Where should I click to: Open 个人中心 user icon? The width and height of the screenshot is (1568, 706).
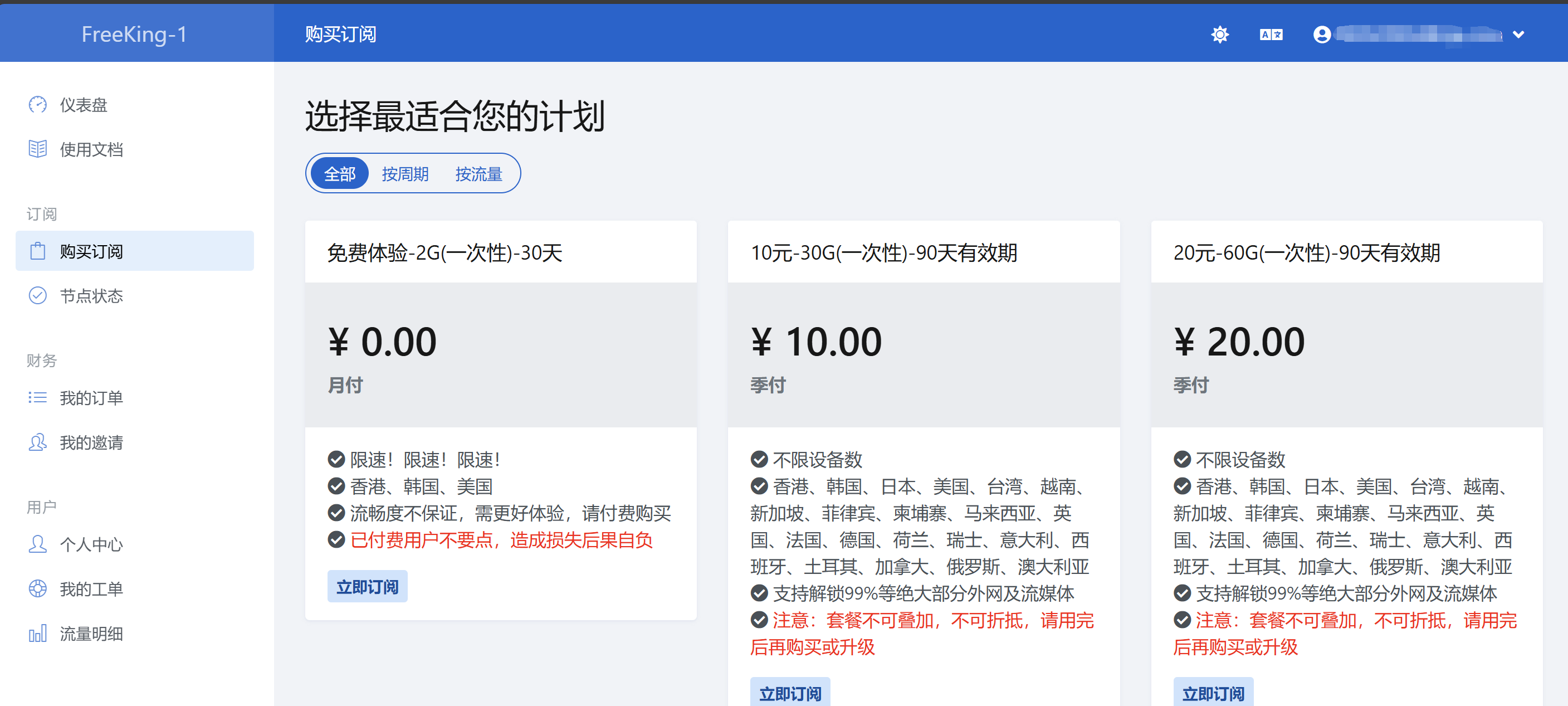(x=37, y=544)
